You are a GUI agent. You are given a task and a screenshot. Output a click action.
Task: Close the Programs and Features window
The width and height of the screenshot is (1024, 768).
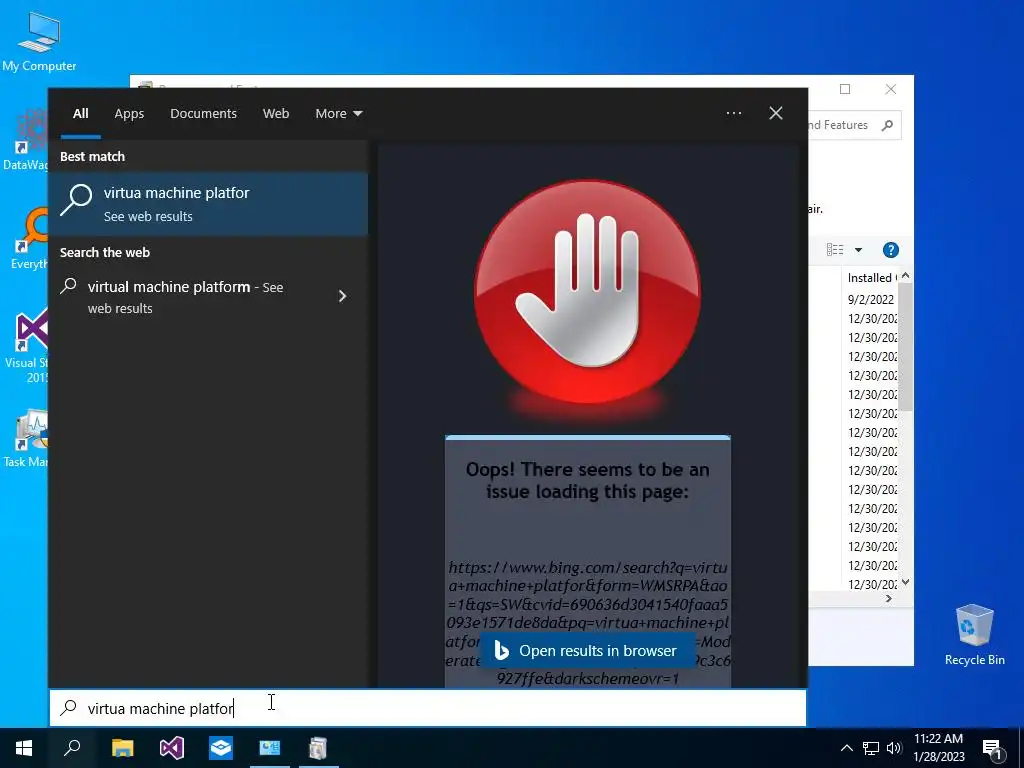click(x=891, y=89)
